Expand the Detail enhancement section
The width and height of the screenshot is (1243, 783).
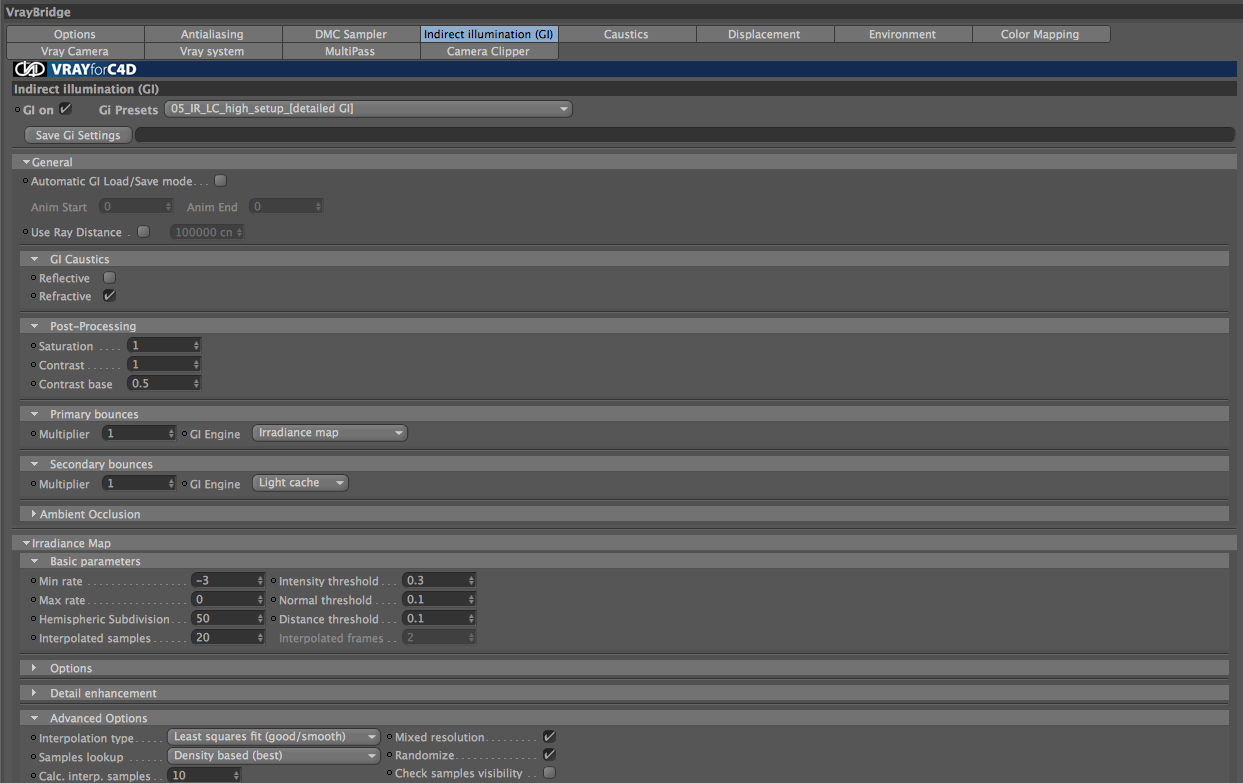coord(35,693)
